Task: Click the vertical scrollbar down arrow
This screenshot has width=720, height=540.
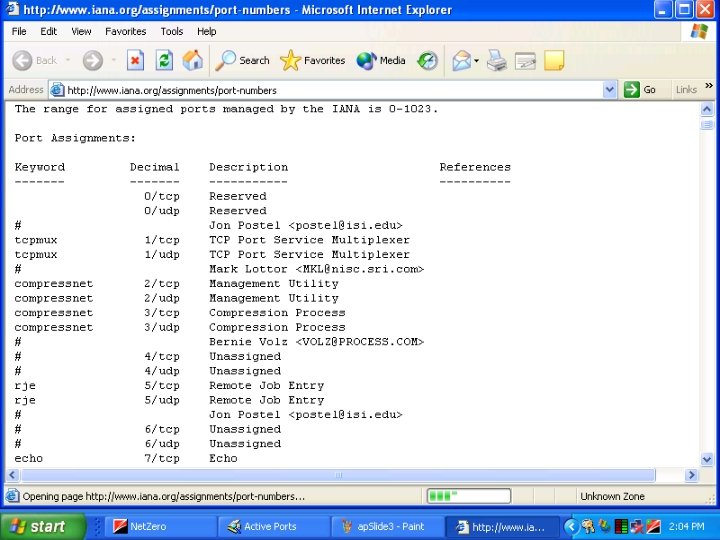Action: 707,458
